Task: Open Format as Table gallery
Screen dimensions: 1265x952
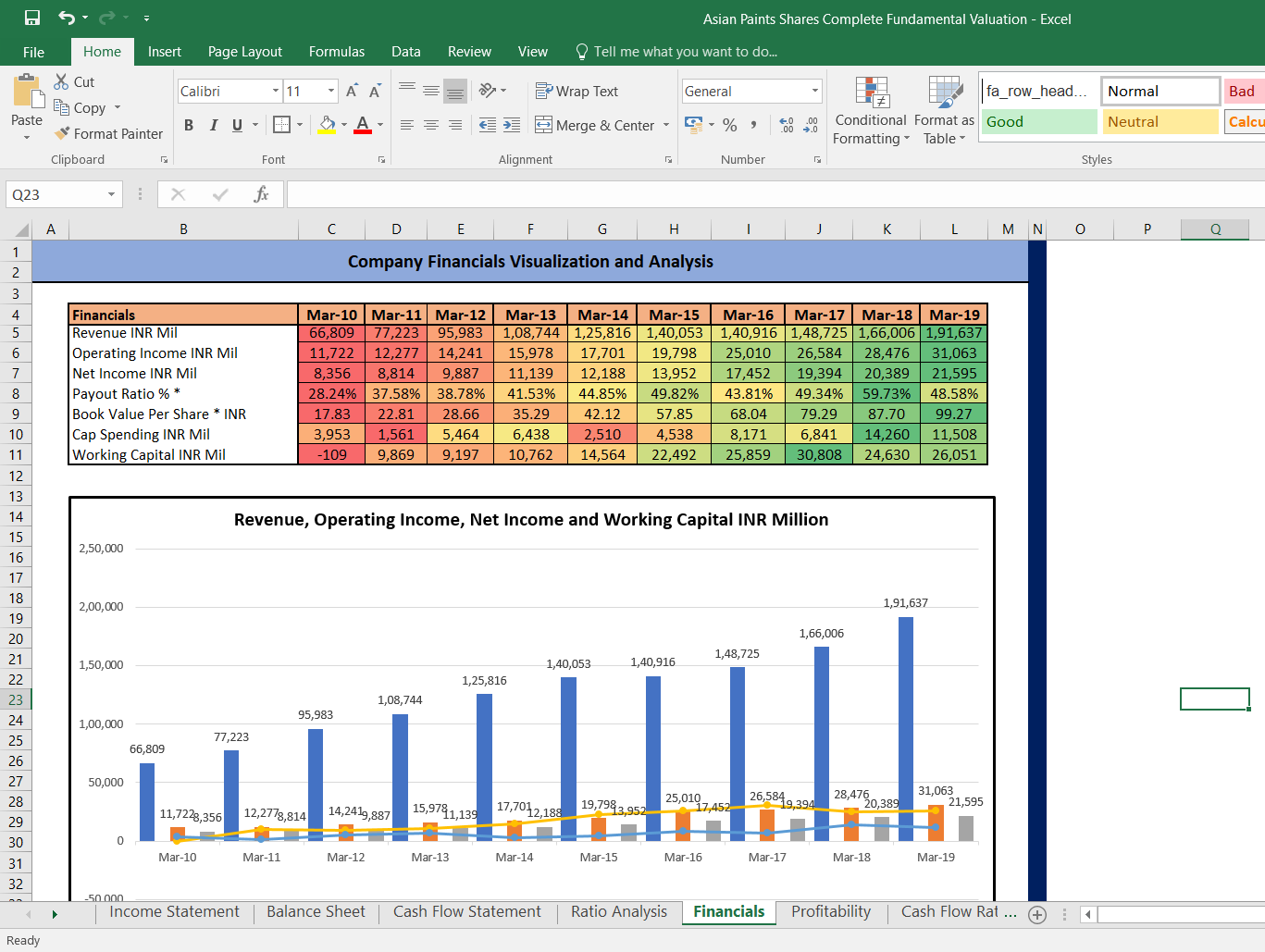Action: pyautogui.click(x=944, y=110)
